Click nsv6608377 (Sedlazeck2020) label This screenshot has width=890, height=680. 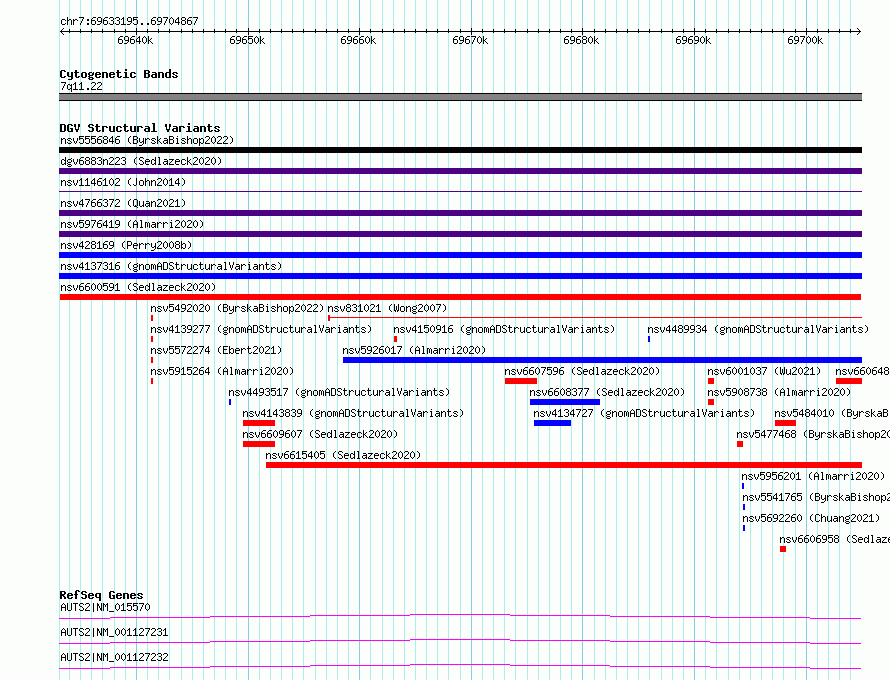(x=607, y=392)
